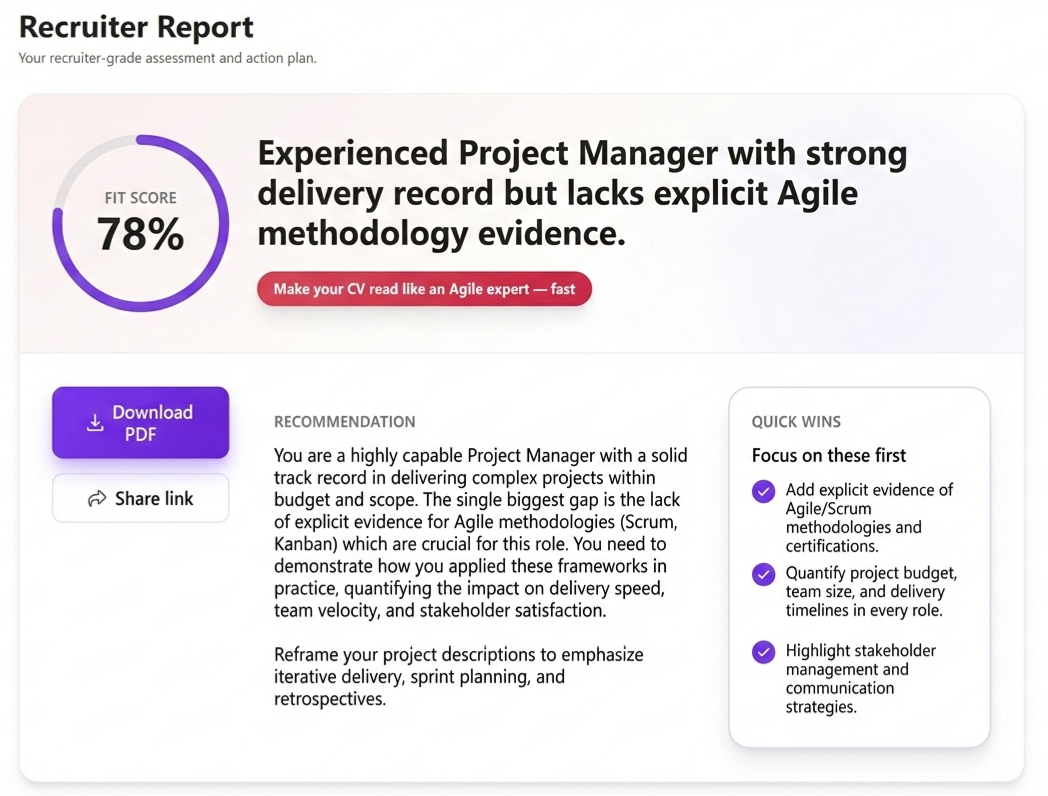Image resolution: width=1048 pixels, height=796 pixels.
Task: Click the 78% Fit Score progress ring
Action: pos(140,222)
